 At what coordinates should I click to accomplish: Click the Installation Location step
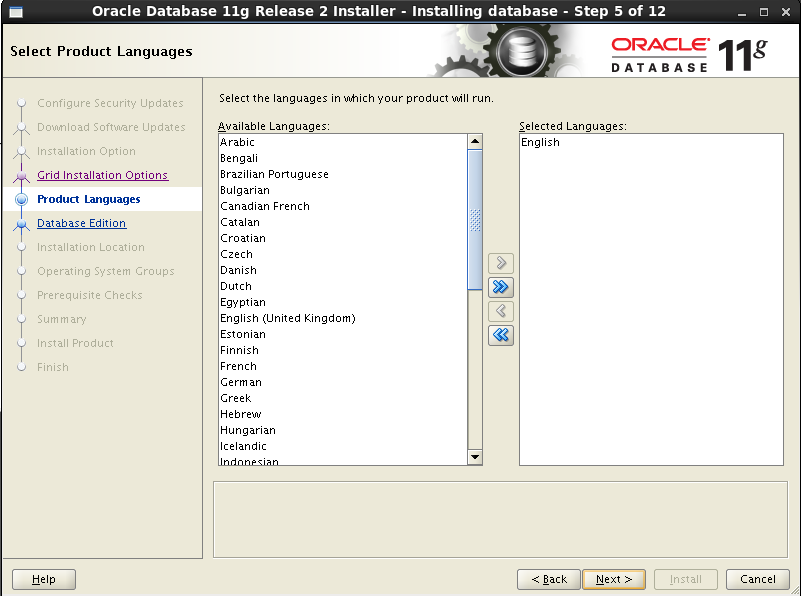point(90,247)
